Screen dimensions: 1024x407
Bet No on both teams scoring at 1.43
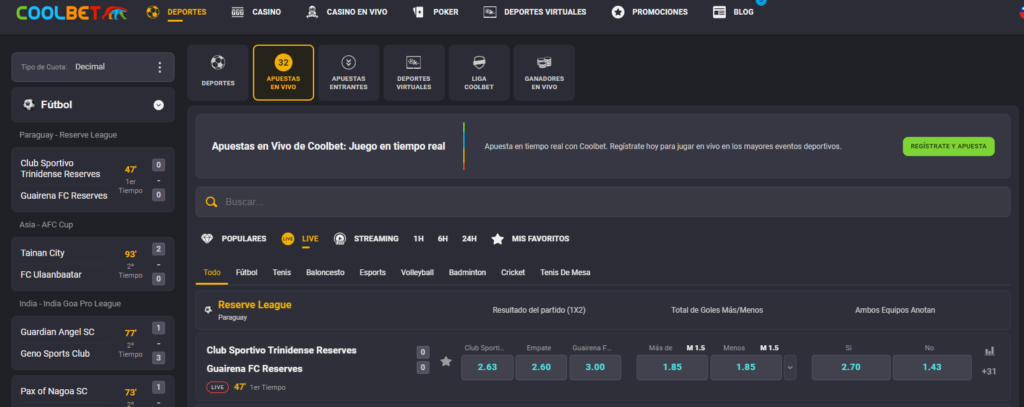tap(932, 367)
